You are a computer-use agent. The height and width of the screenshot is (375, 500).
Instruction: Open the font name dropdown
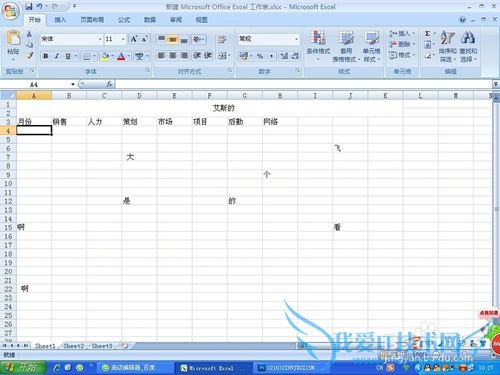(100, 39)
